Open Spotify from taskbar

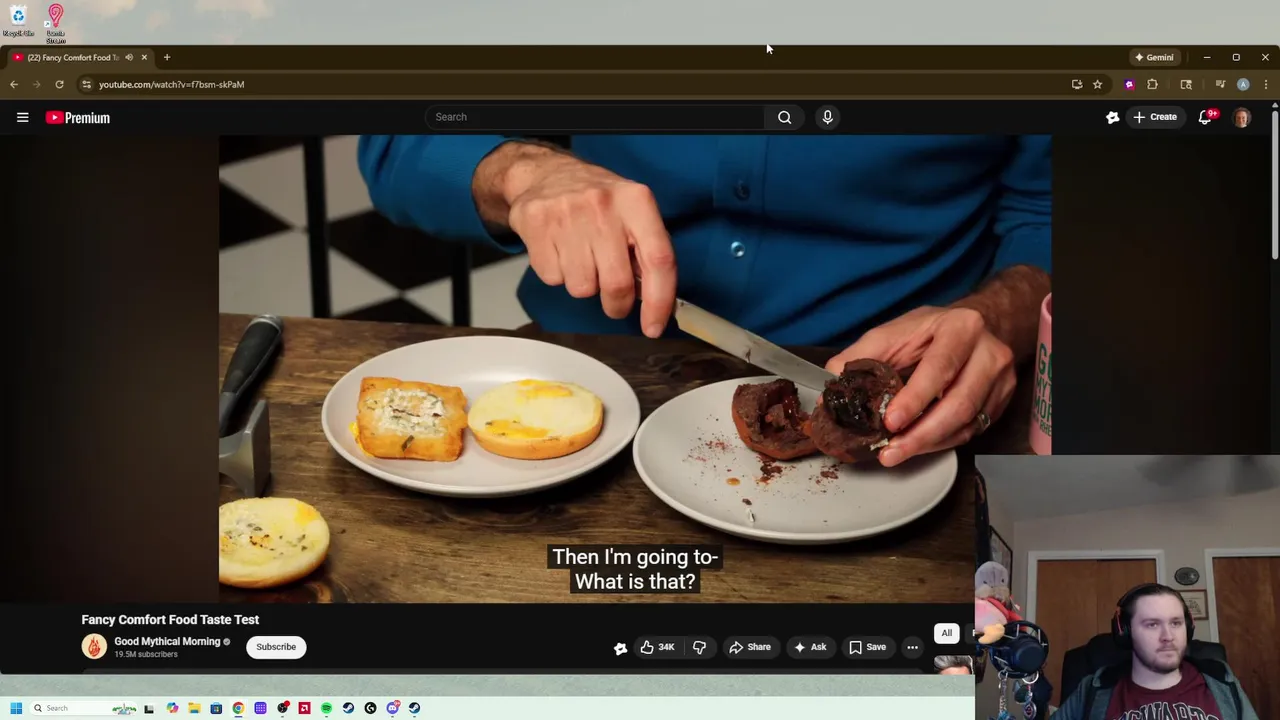pyautogui.click(x=326, y=708)
